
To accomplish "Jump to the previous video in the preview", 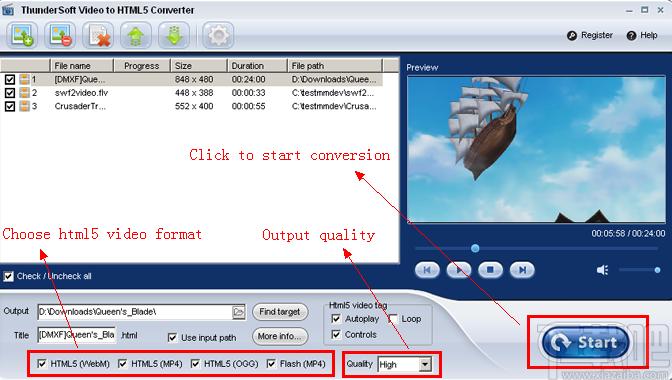I will coord(427,270).
